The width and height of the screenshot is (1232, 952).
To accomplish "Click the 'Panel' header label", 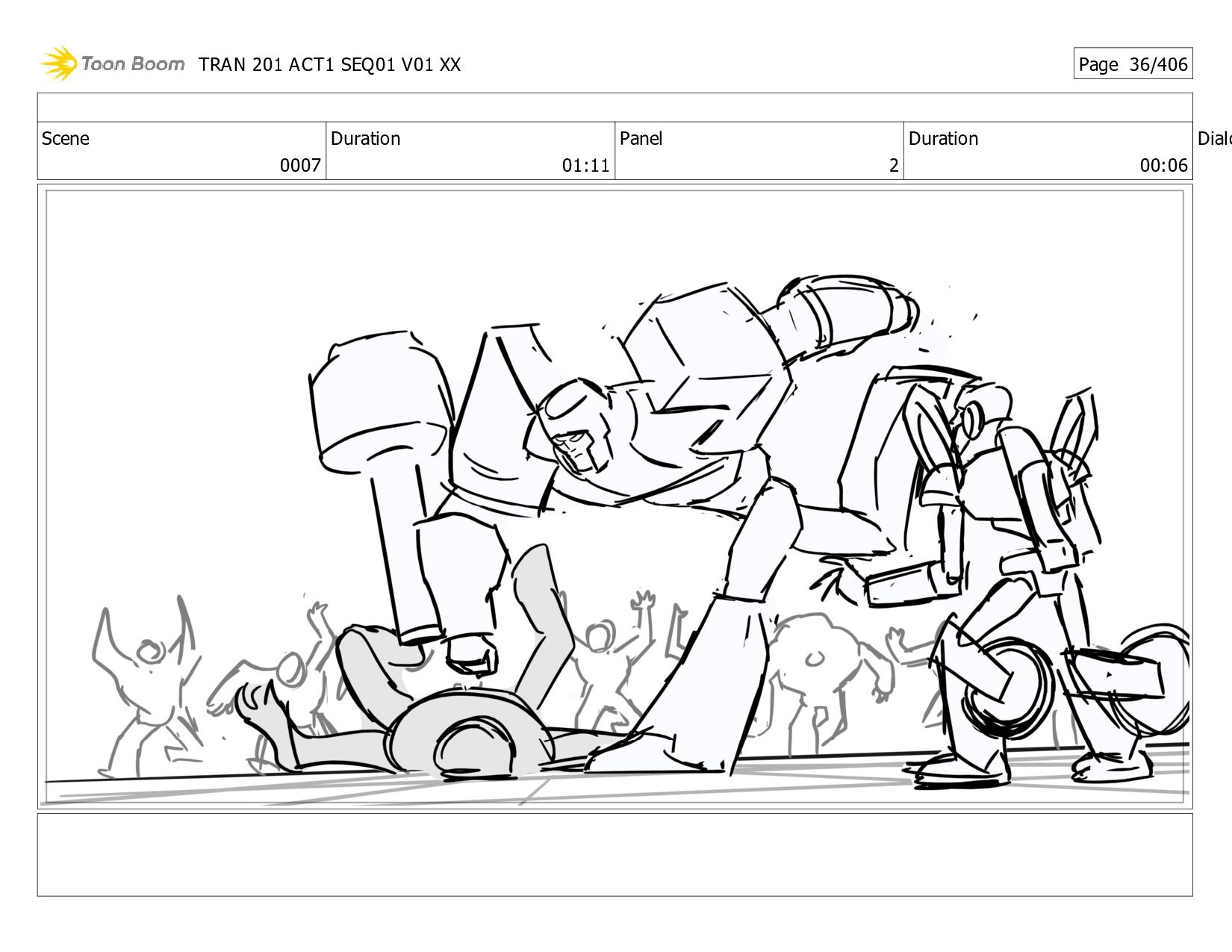I will (641, 139).
